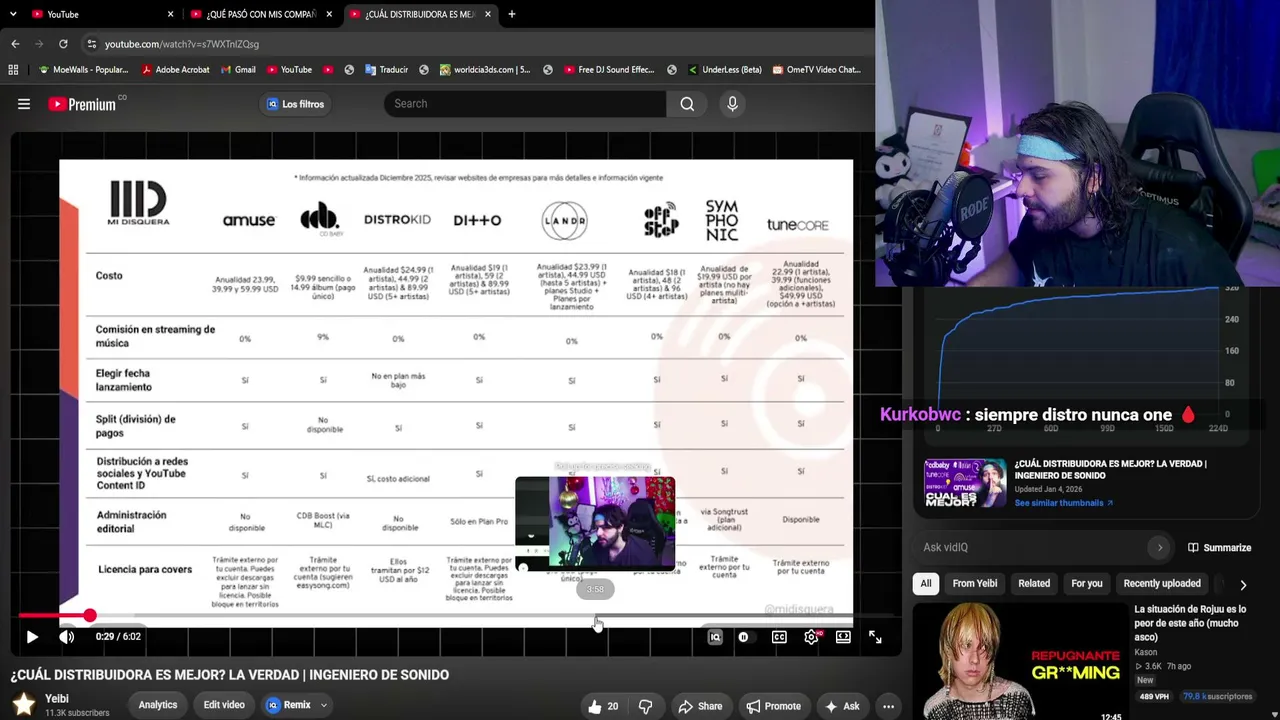Click the 79.8 k suscriptores badge
Image resolution: width=1280 pixels, height=720 pixels.
1219,696
